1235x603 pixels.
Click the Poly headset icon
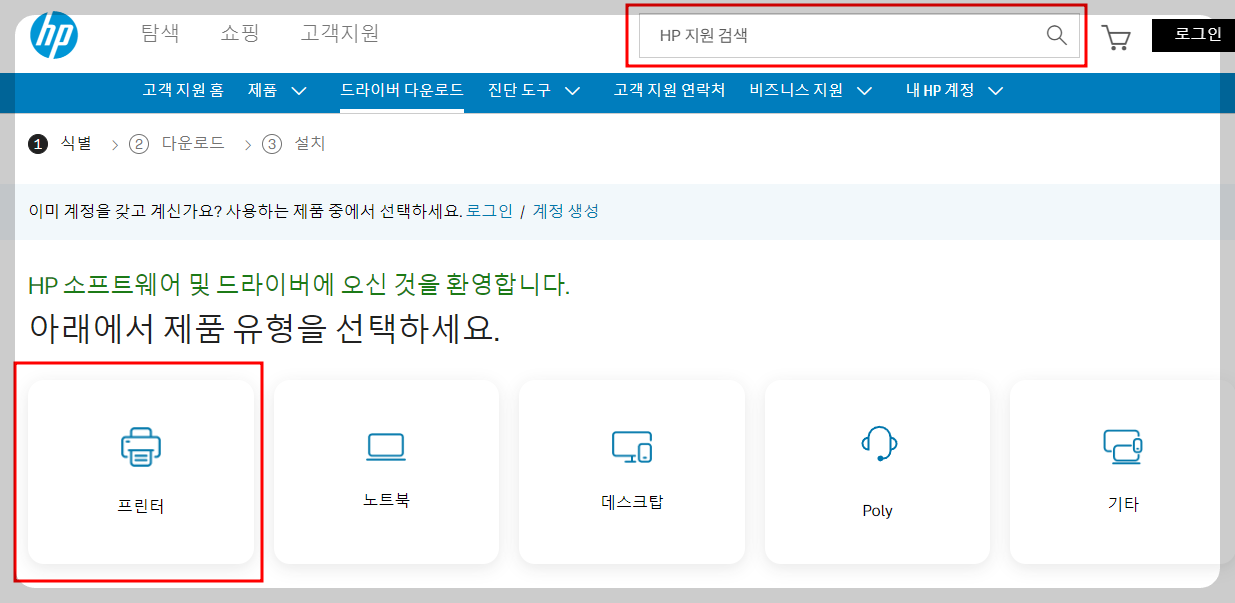(877, 445)
